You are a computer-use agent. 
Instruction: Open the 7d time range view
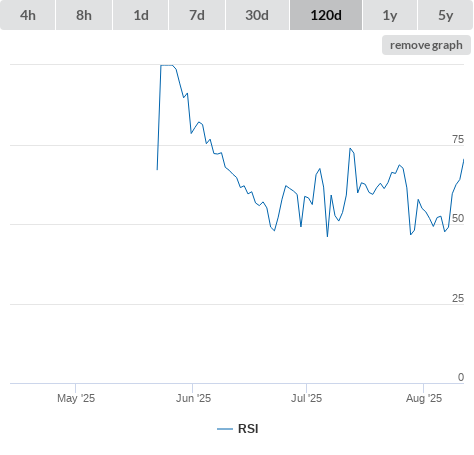coord(197,15)
